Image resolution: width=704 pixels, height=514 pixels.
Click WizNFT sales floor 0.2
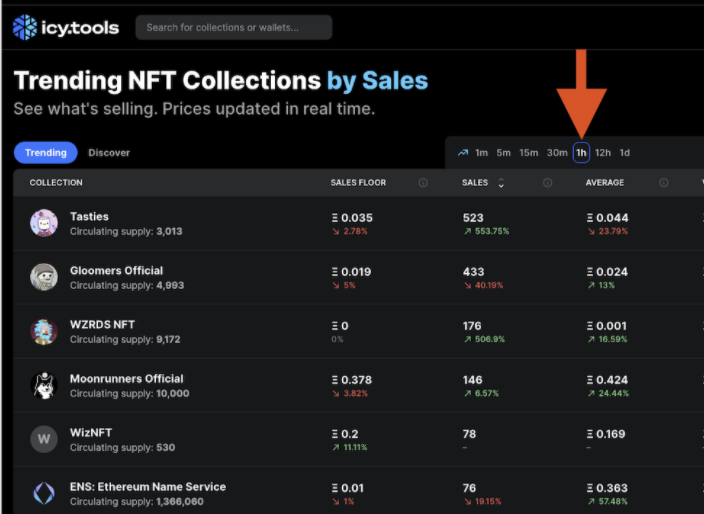tap(345, 434)
